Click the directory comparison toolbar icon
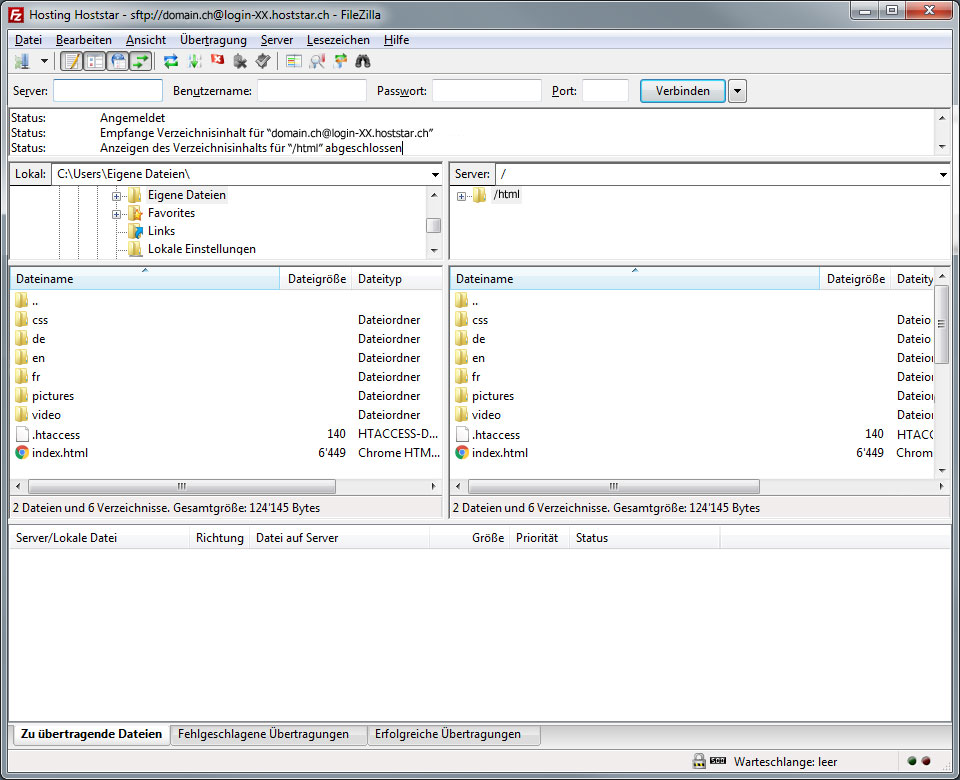The height and width of the screenshot is (780, 960). tap(317, 61)
